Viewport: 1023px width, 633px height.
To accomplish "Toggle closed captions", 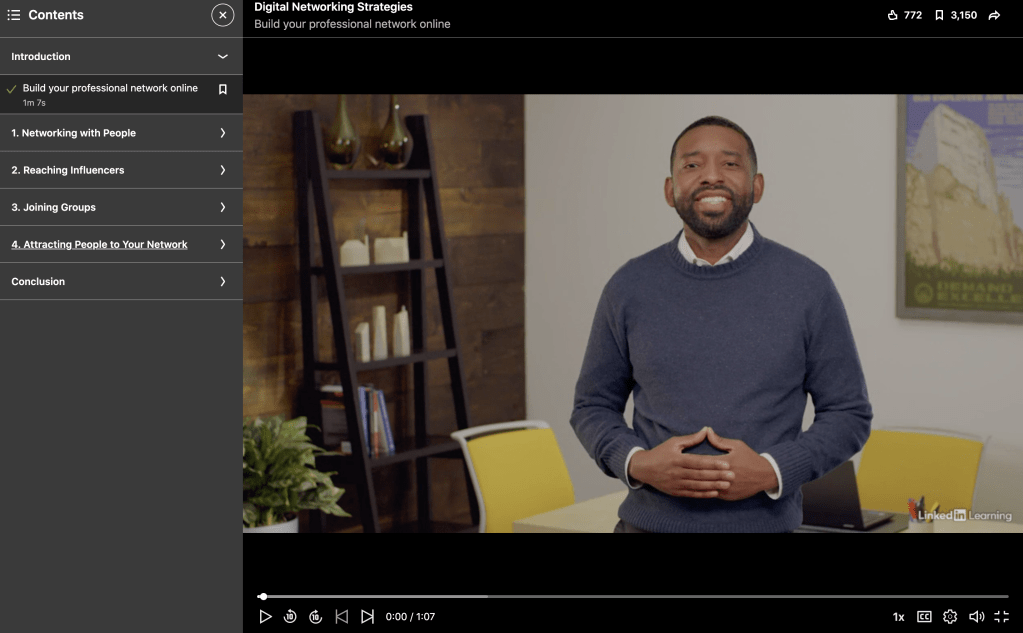I will pos(924,617).
